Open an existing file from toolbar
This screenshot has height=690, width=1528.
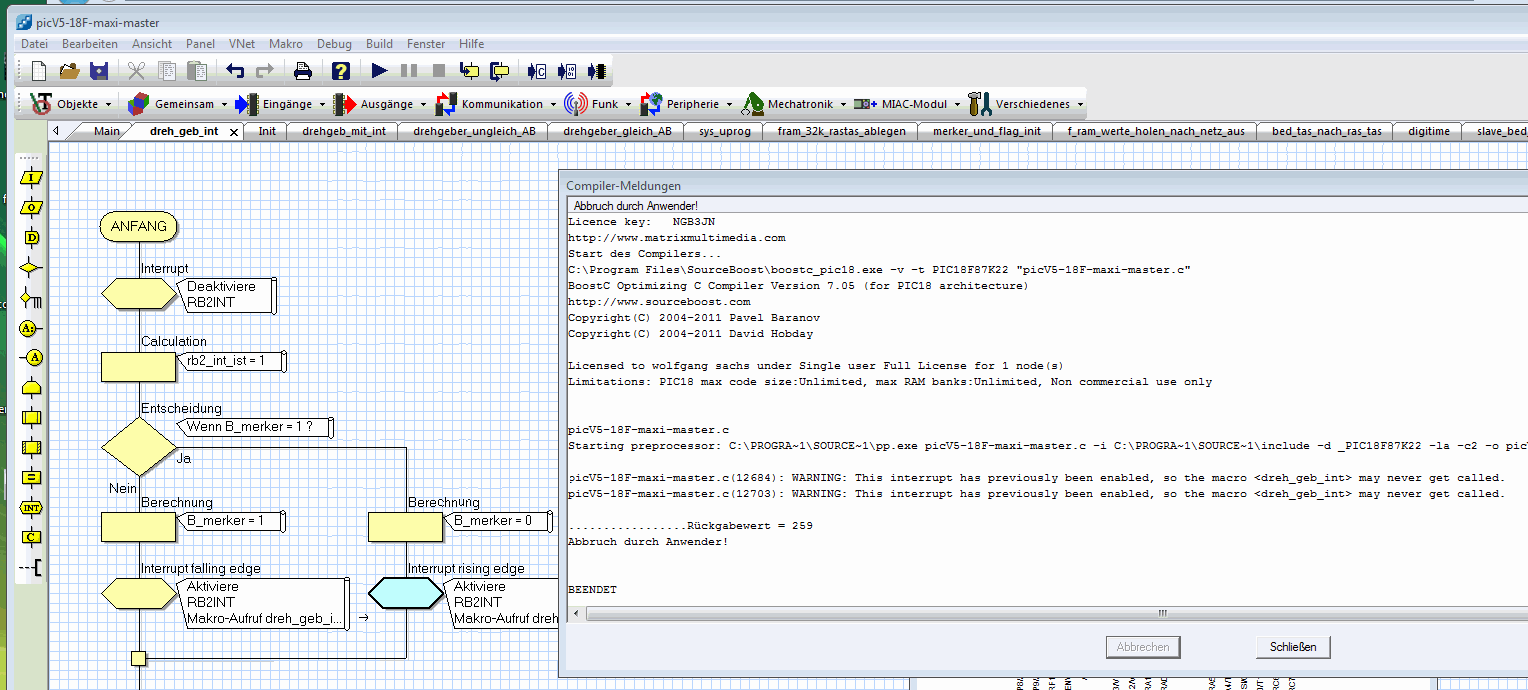69,71
